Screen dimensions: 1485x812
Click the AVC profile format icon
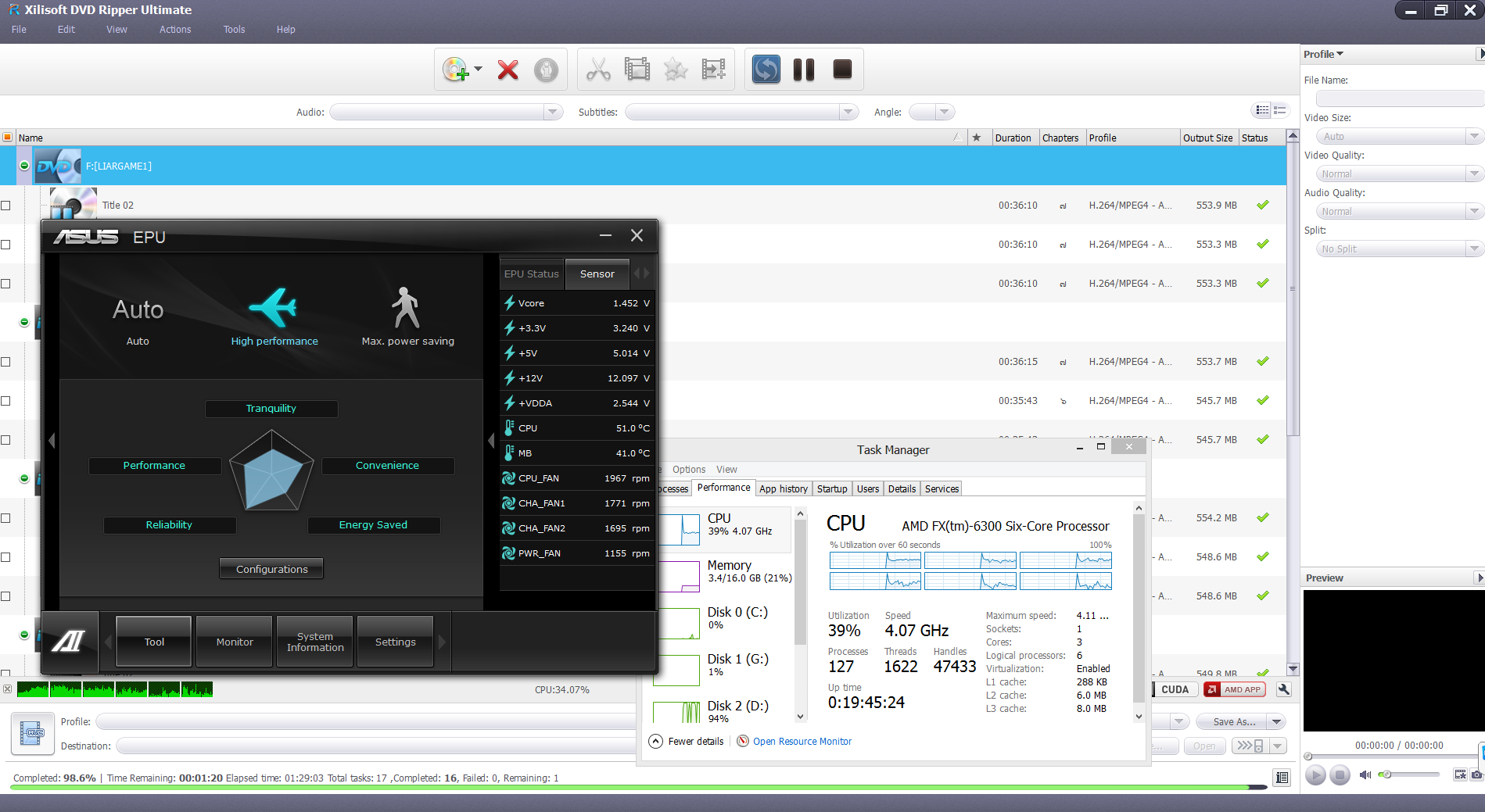(x=32, y=733)
